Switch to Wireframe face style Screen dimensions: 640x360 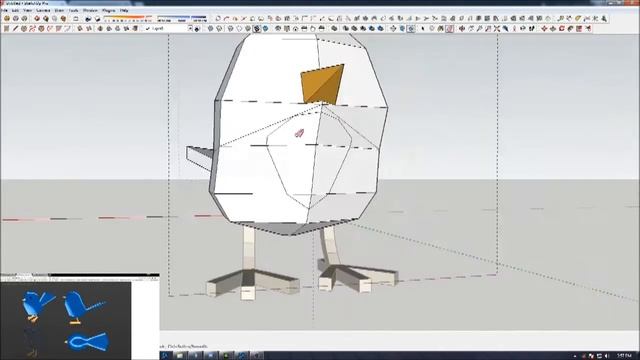pyautogui.click(x=231, y=29)
